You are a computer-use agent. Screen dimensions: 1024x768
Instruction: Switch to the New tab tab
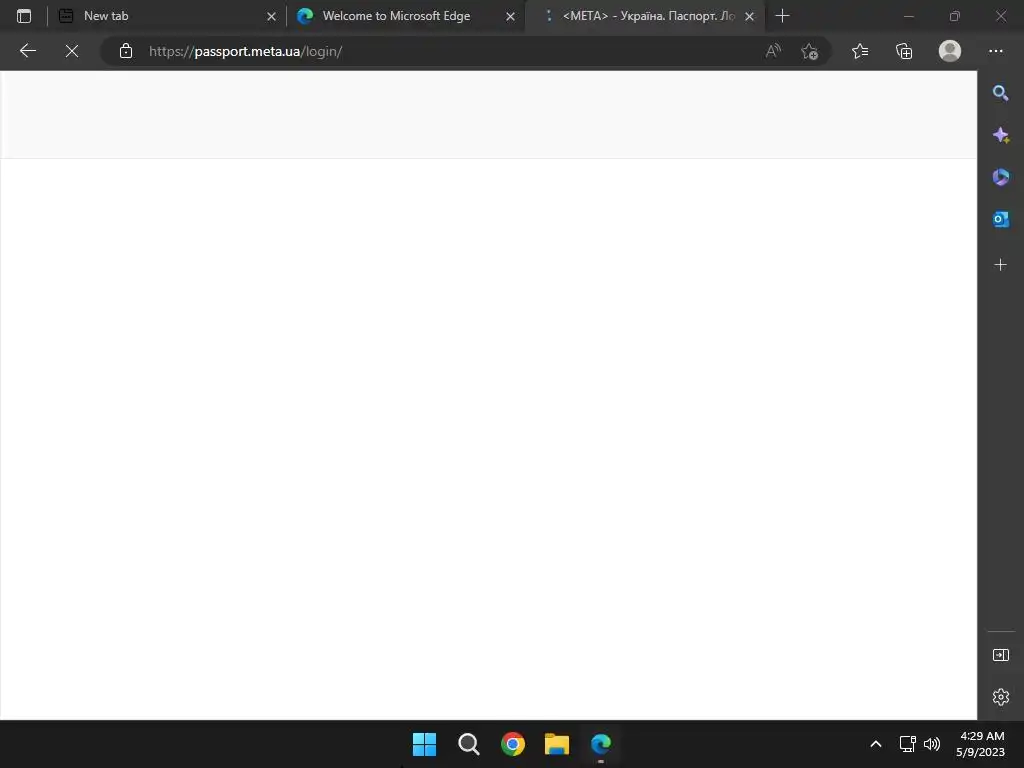coord(167,16)
